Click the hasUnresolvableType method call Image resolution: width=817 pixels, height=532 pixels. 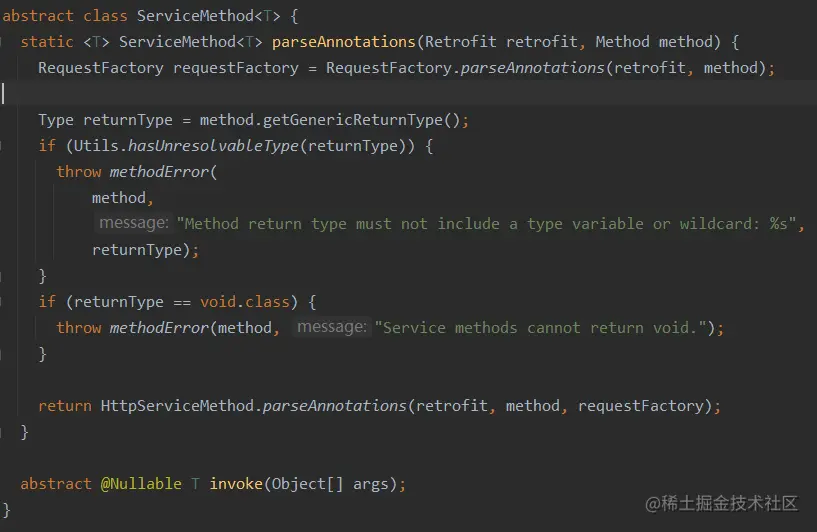pyautogui.click(x=214, y=146)
